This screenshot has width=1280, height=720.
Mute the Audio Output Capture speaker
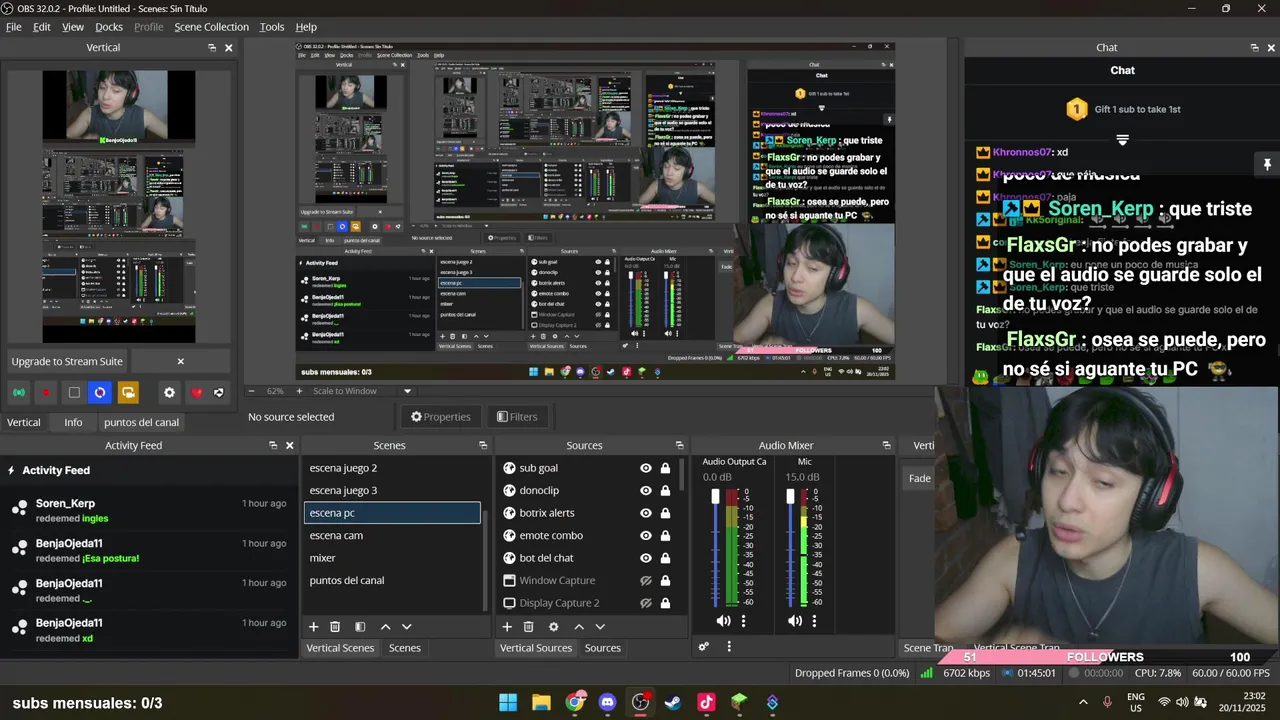click(x=723, y=621)
